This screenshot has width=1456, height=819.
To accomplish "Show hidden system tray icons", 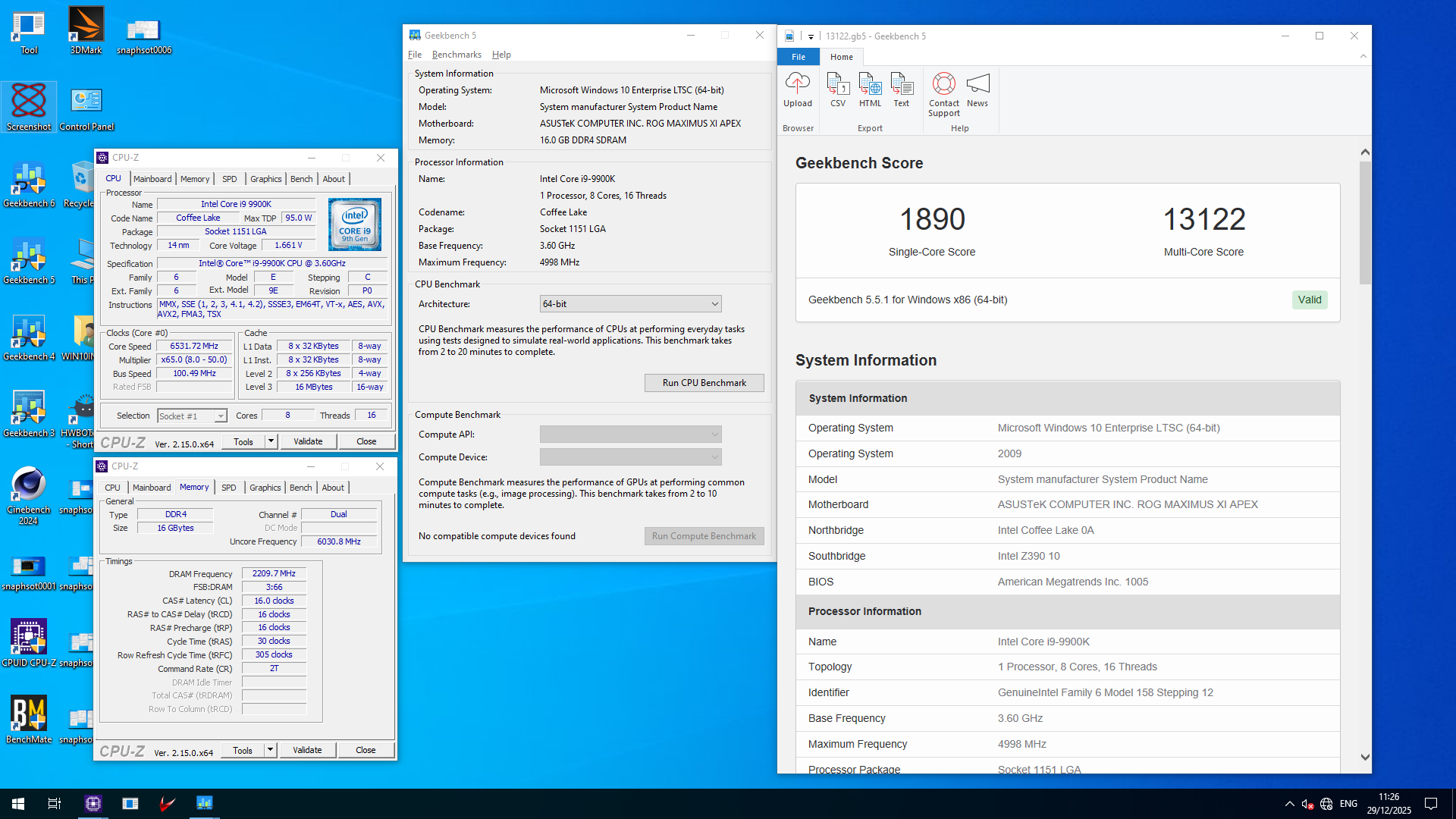I will coord(1289,804).
